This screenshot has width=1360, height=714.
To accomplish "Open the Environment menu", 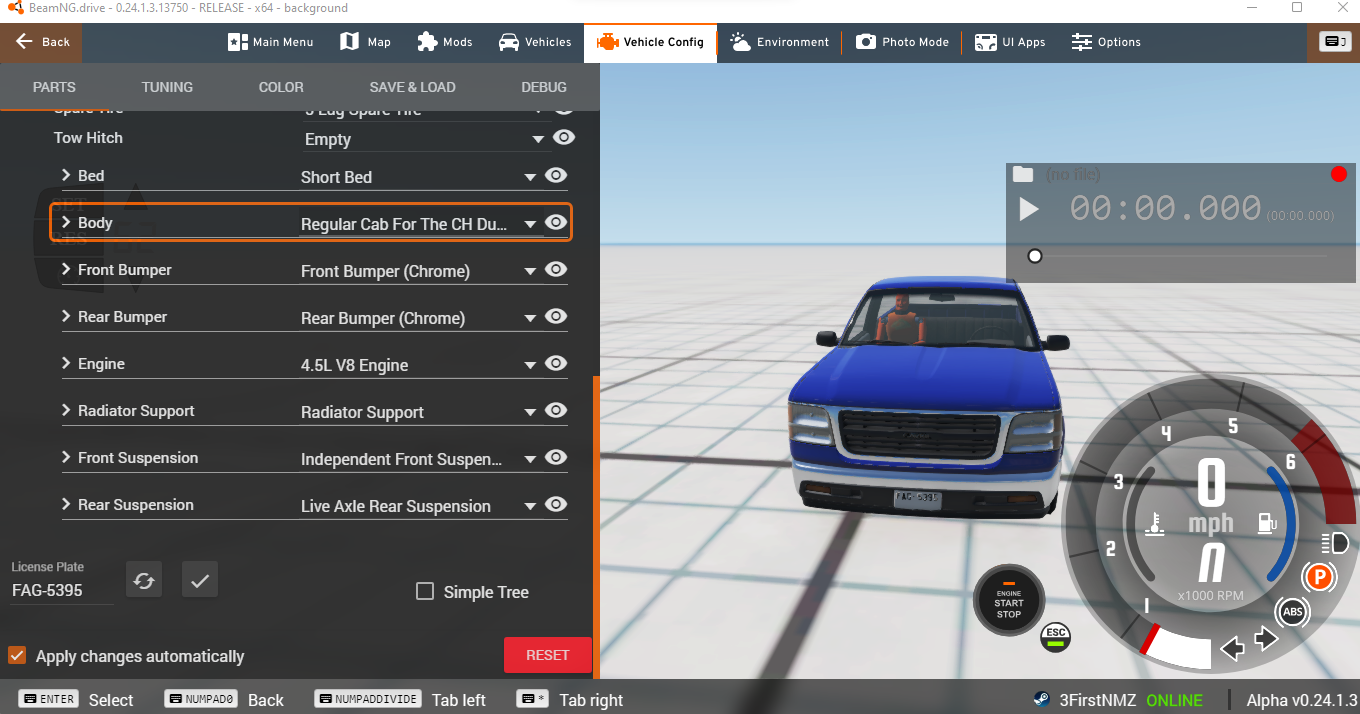I will (x=780, y=42).
